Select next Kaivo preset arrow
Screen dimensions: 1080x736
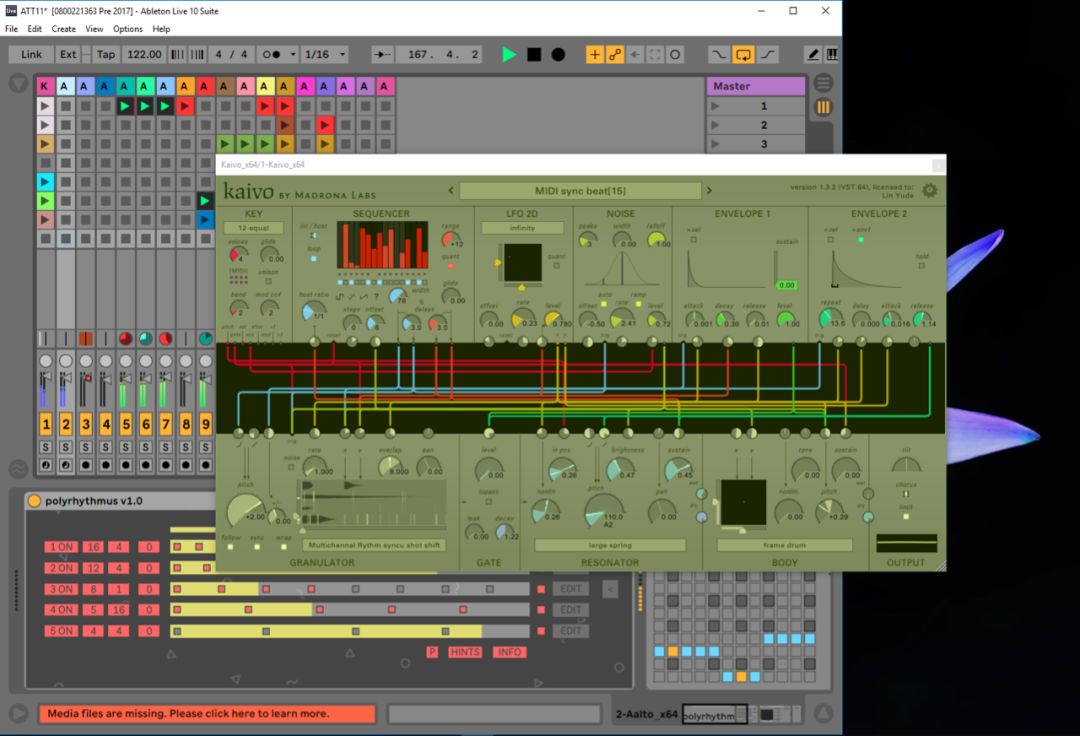[x=709, y=191]
